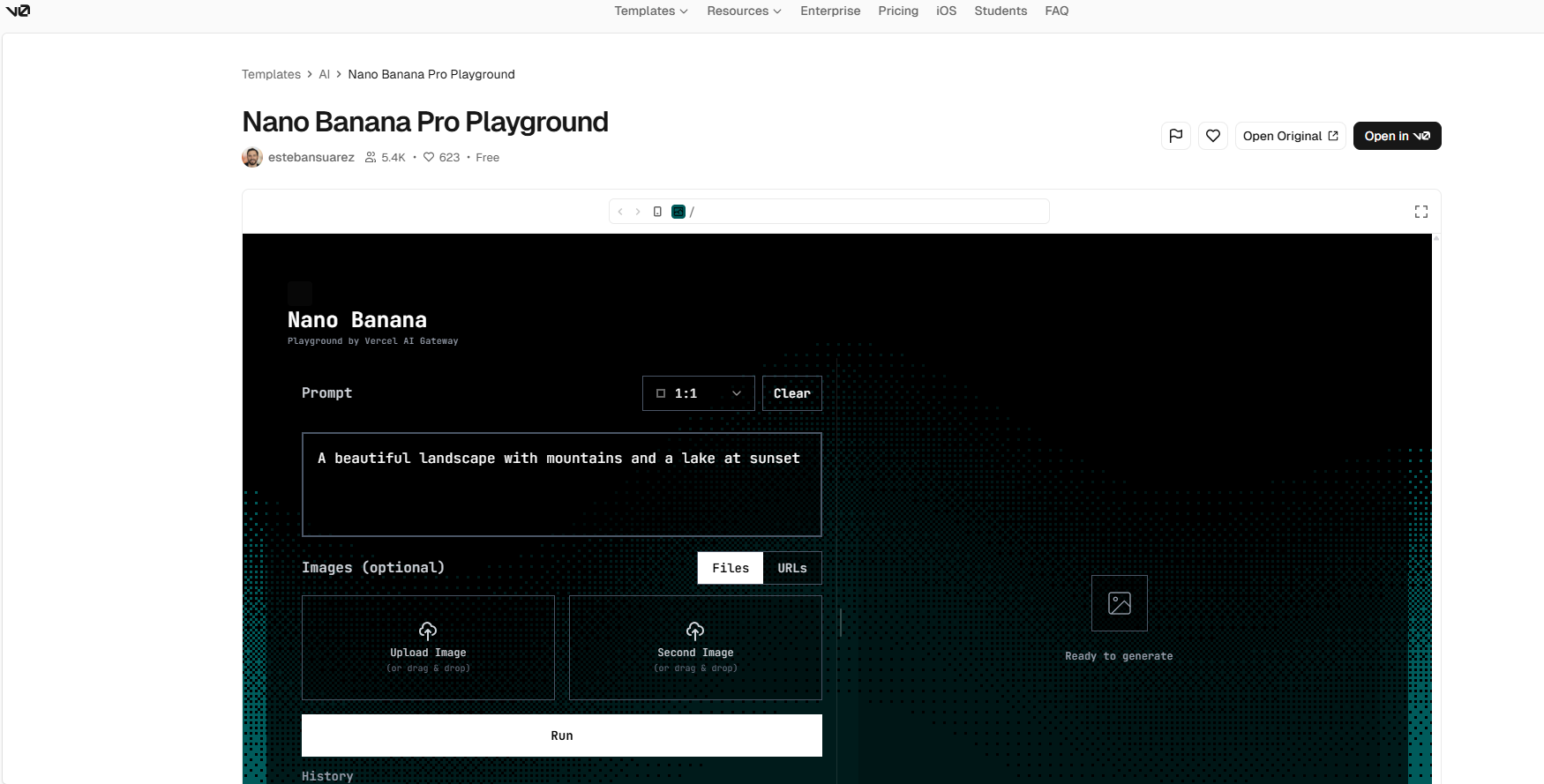Click the History label
Viewport: 1544px width, 784px height.
[x=327, y=776]
